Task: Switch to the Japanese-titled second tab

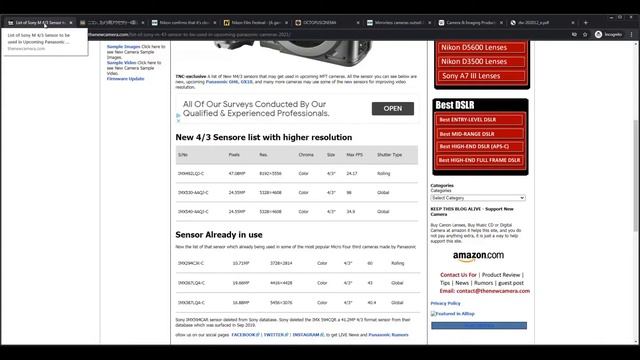Action: 112,23
